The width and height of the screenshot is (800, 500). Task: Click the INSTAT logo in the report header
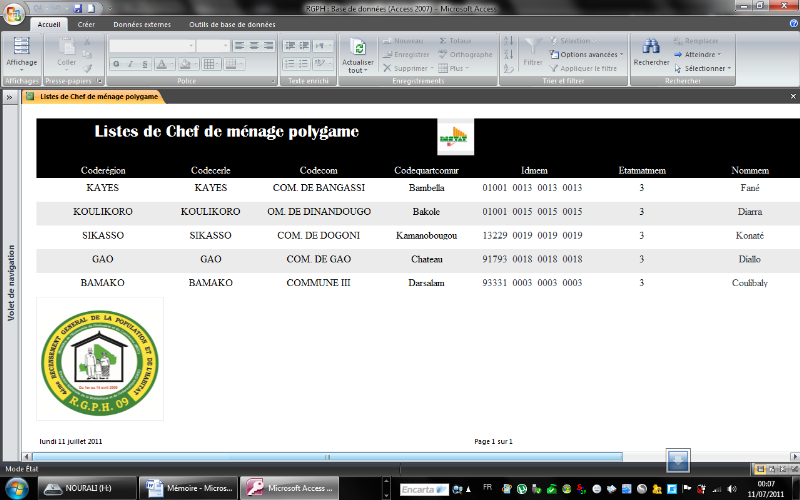tap(455, 137)
